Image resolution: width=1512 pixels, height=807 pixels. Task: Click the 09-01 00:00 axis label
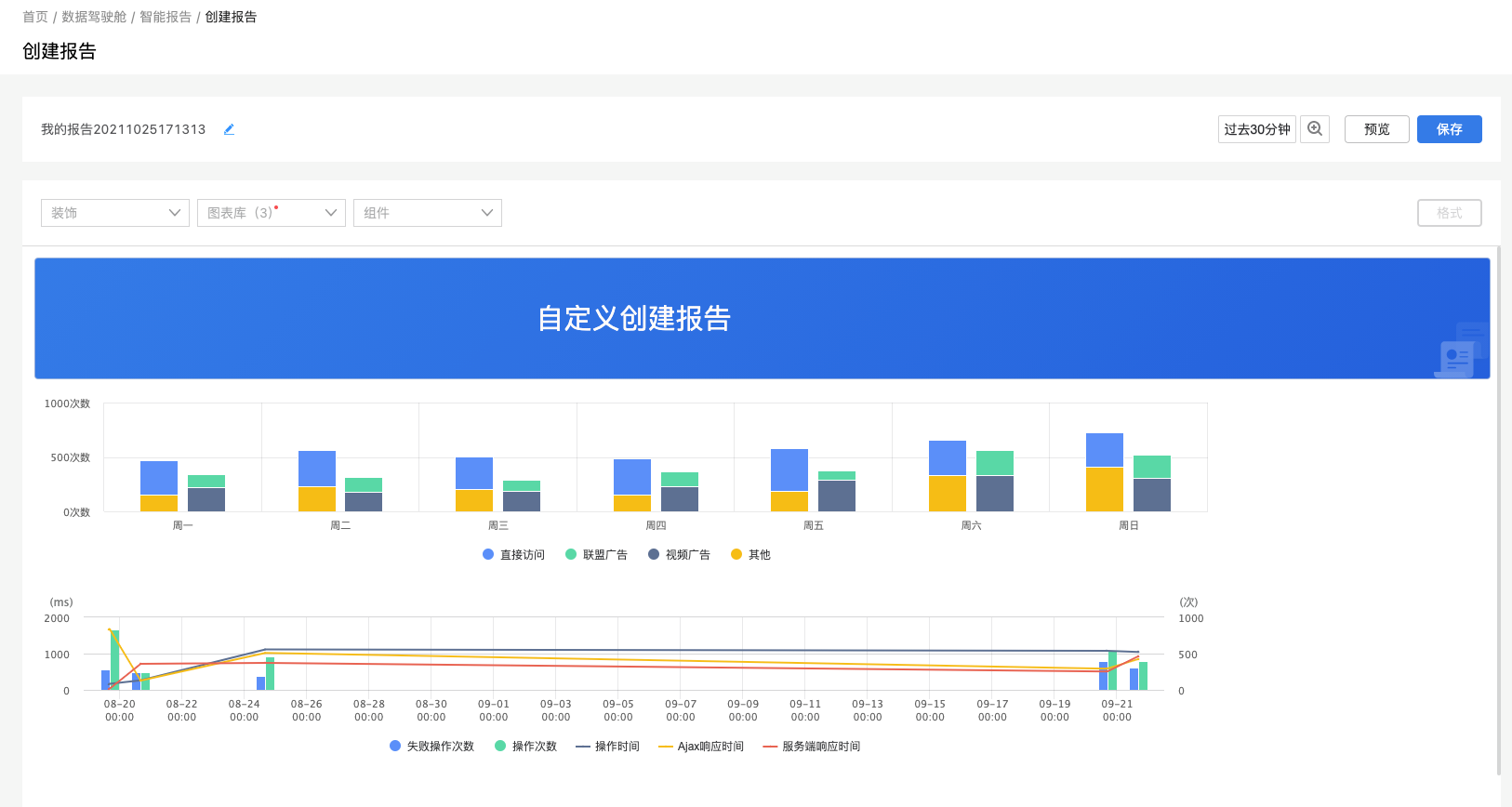494,710
